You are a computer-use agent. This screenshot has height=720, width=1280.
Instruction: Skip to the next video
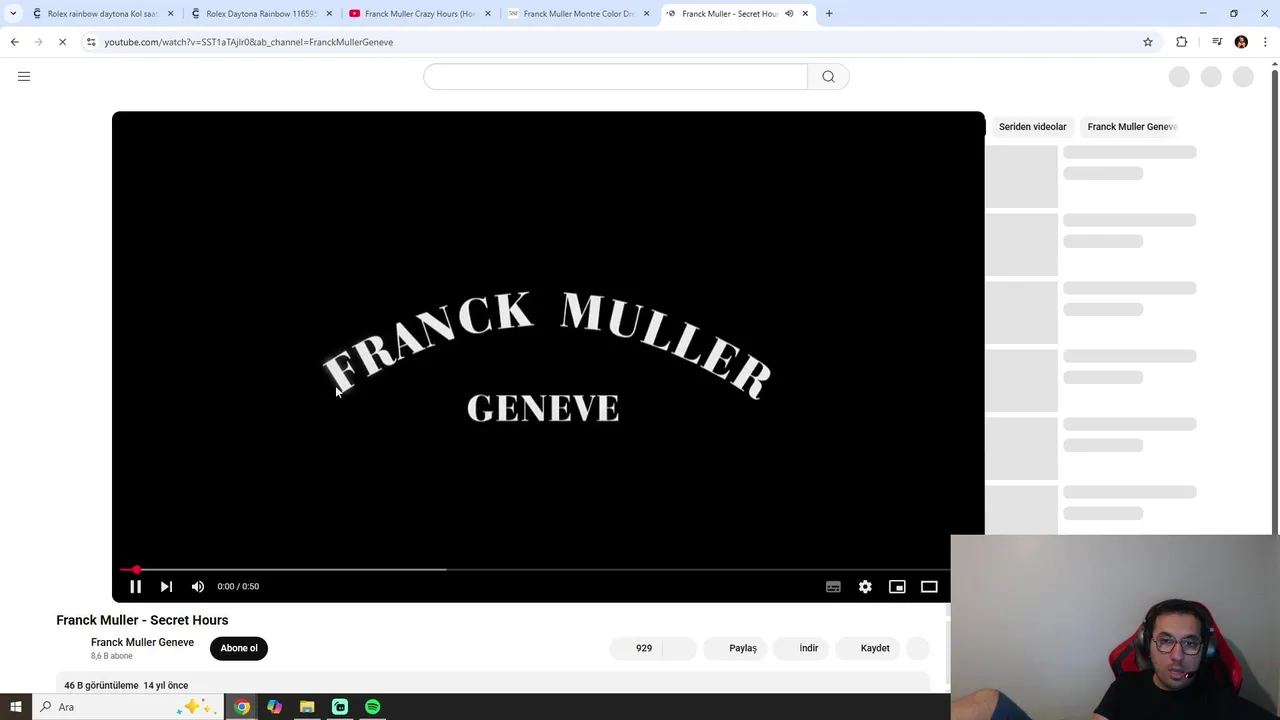click(166, 587)
